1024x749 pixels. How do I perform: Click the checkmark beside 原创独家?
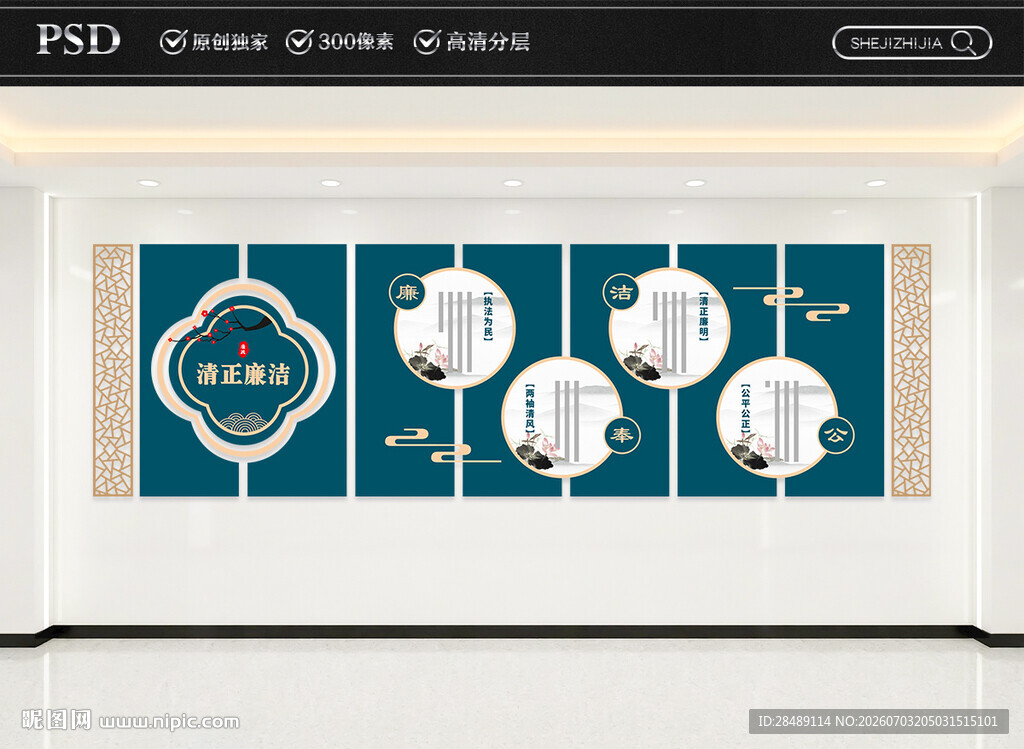pos(173,41)
